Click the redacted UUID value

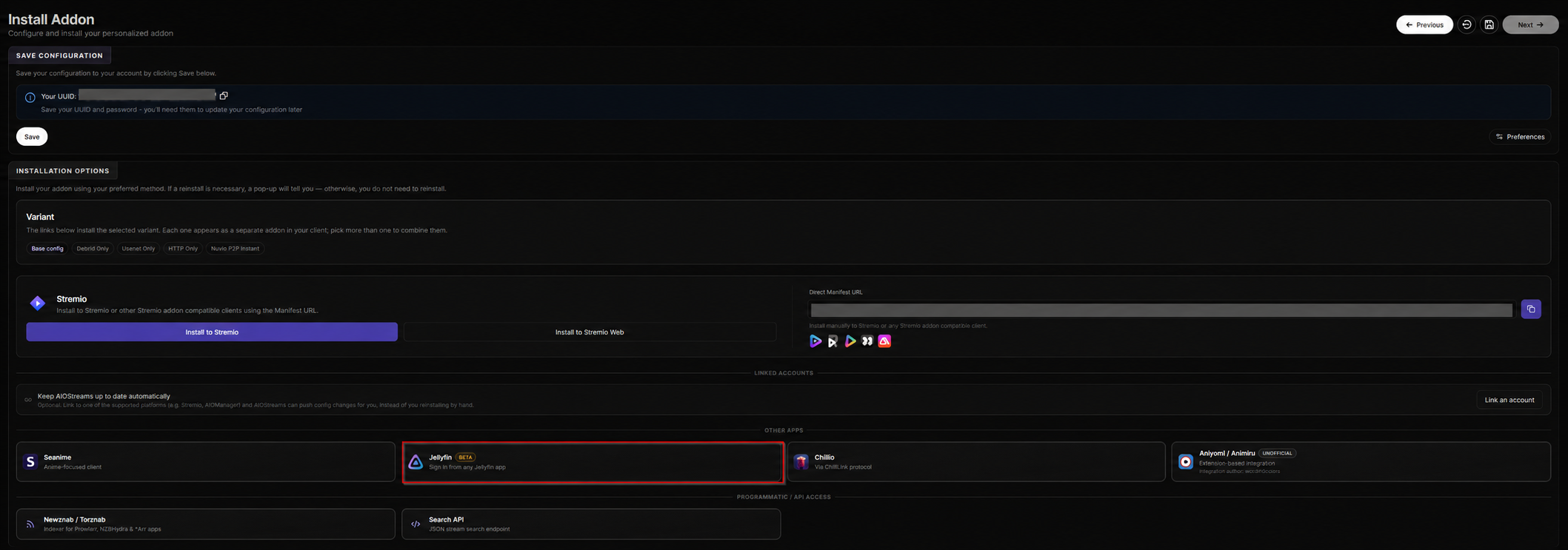click(147, 95)
